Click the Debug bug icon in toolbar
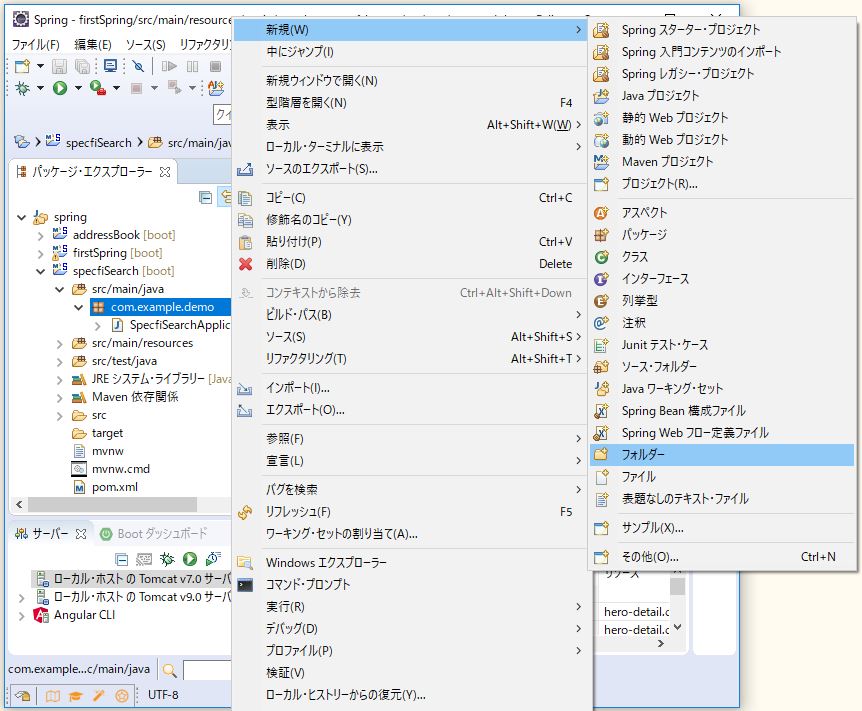Screen dimensions: 862x711 tap(23, 88)
